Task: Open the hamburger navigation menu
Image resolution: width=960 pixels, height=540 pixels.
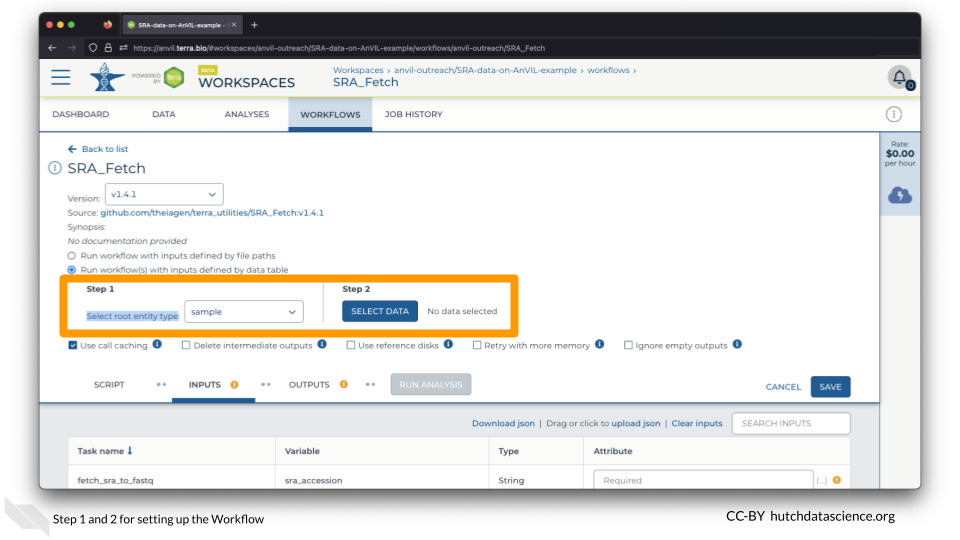Action: tap(61, 77)
